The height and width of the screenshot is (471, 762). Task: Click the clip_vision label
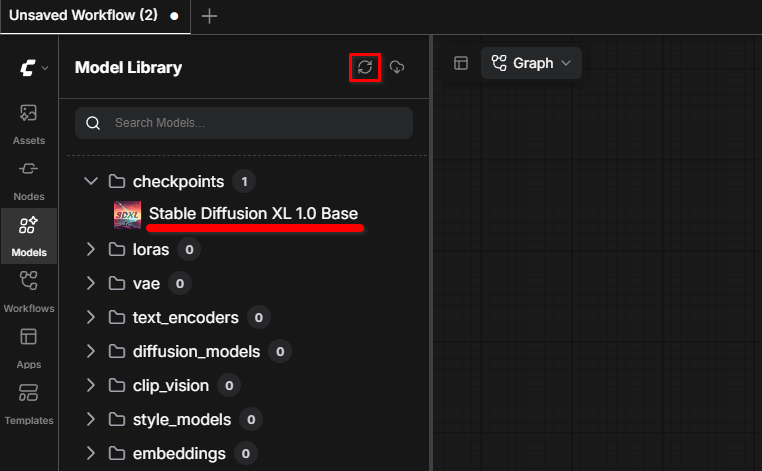(171, 385)
